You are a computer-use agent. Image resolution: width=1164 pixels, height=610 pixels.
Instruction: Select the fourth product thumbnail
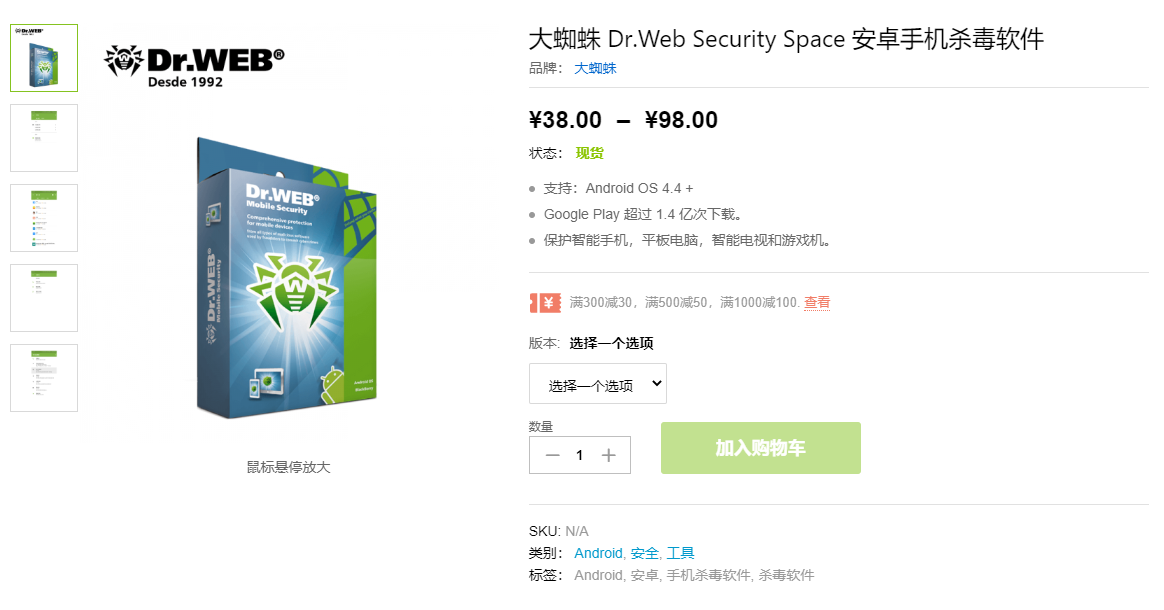click(x=44, y=298)
